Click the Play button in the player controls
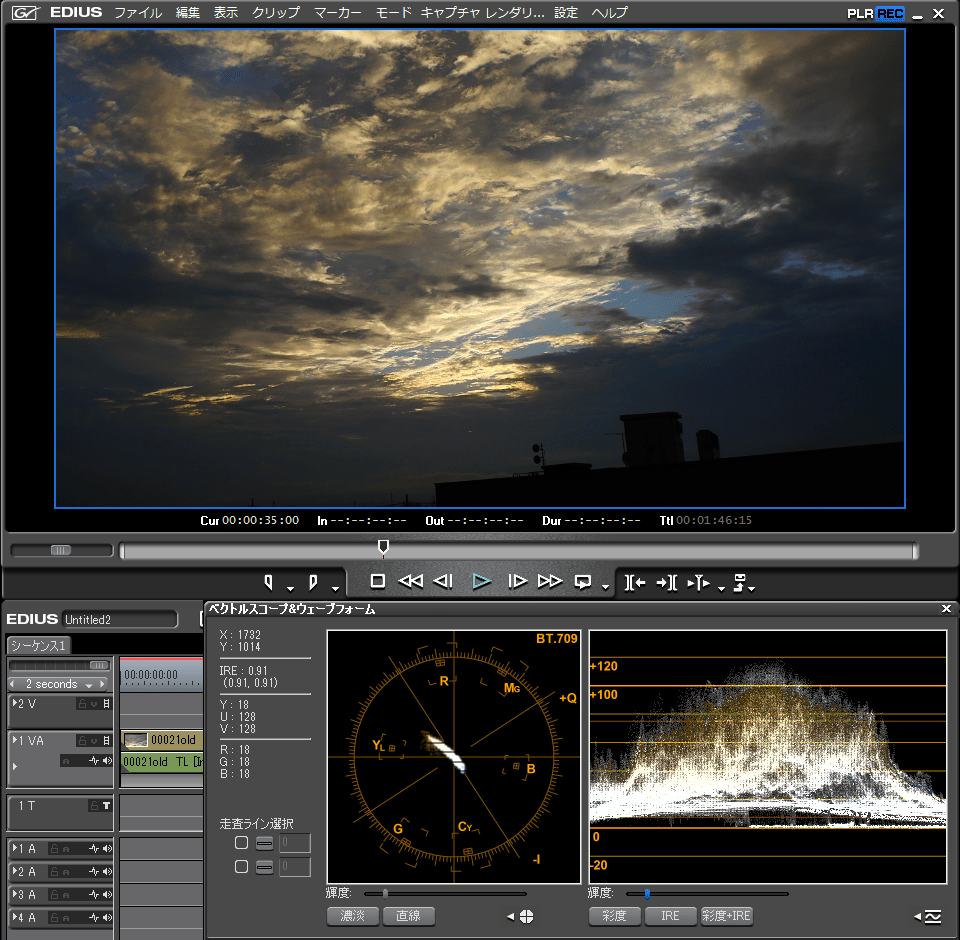Screen dimensions: 960x940 coord(482,581)
